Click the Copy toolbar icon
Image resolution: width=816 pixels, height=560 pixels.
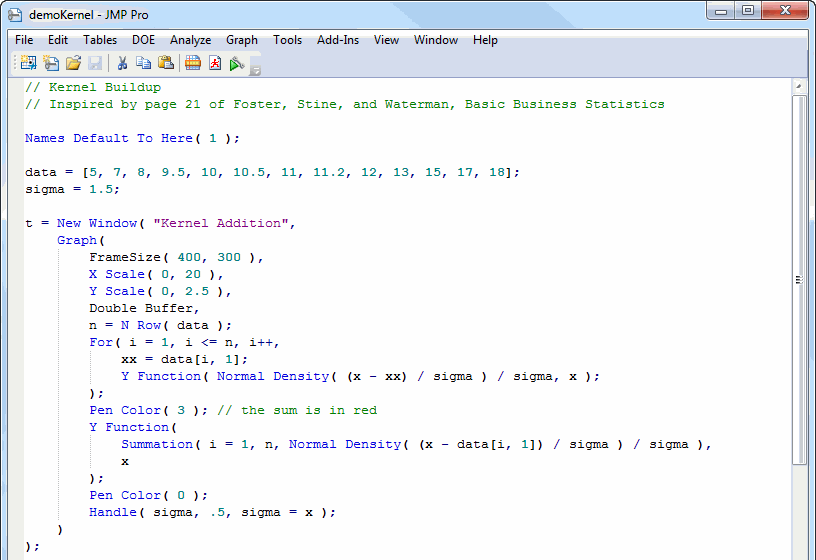click(x=144, y=63)
